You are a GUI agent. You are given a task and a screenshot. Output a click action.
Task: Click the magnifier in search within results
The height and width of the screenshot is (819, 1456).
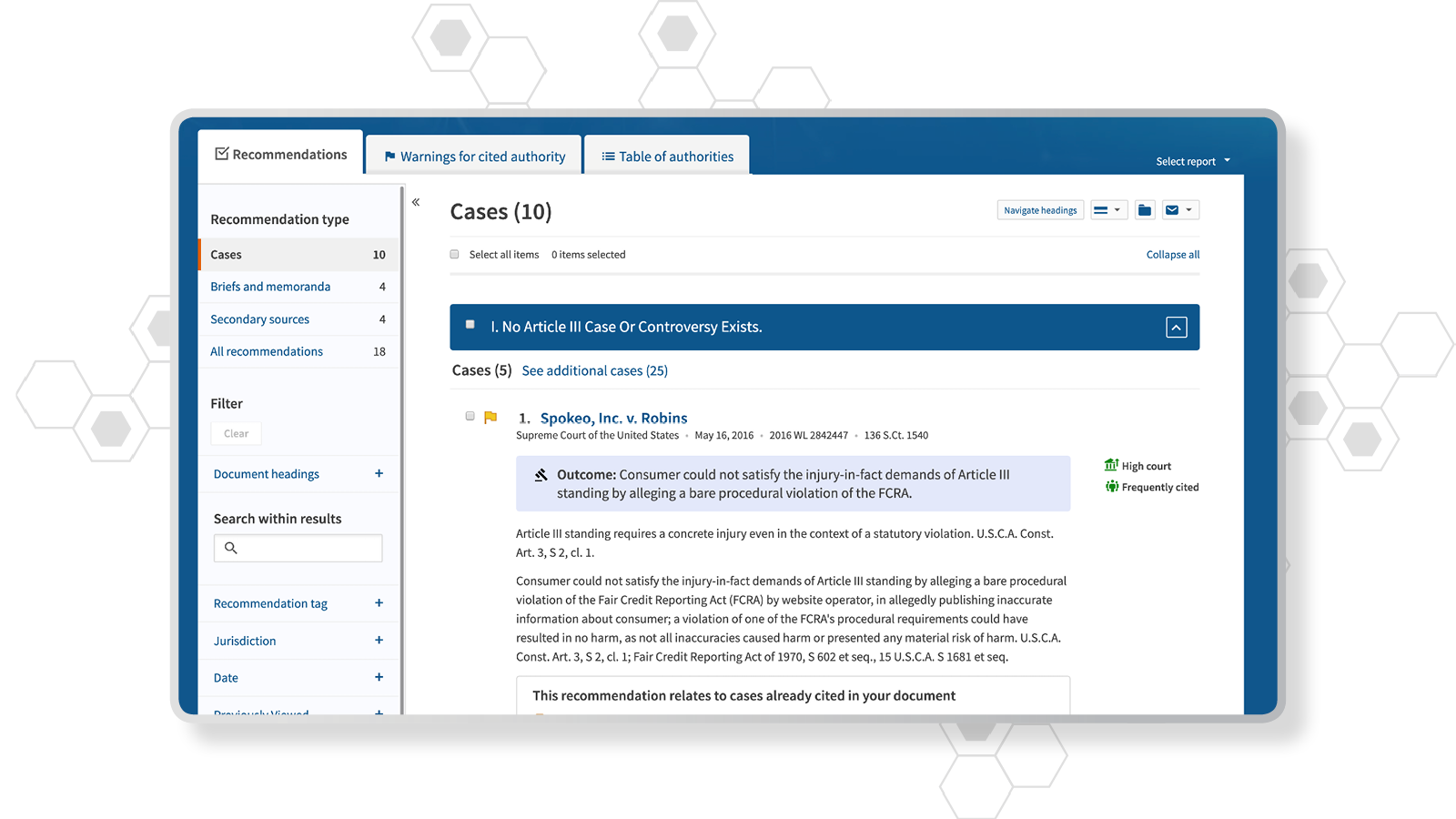click(231, 548)
